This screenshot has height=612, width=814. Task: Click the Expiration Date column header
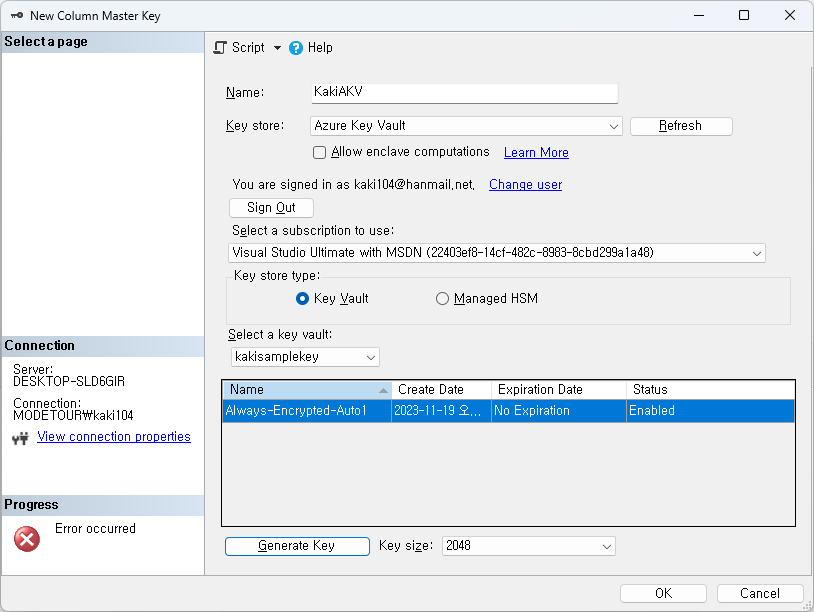point(559,390)
